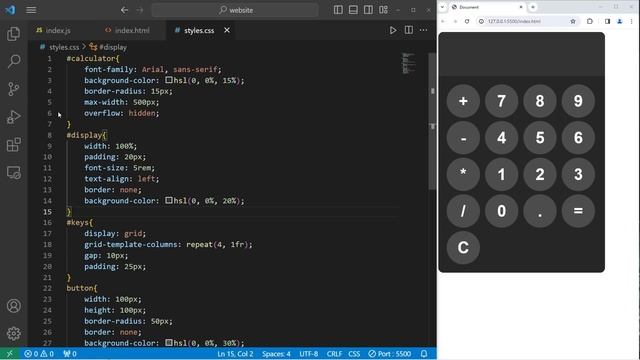The image size is (640, 360).
Task: Click the #keys selector on line 16
Action: coord(78,223)
